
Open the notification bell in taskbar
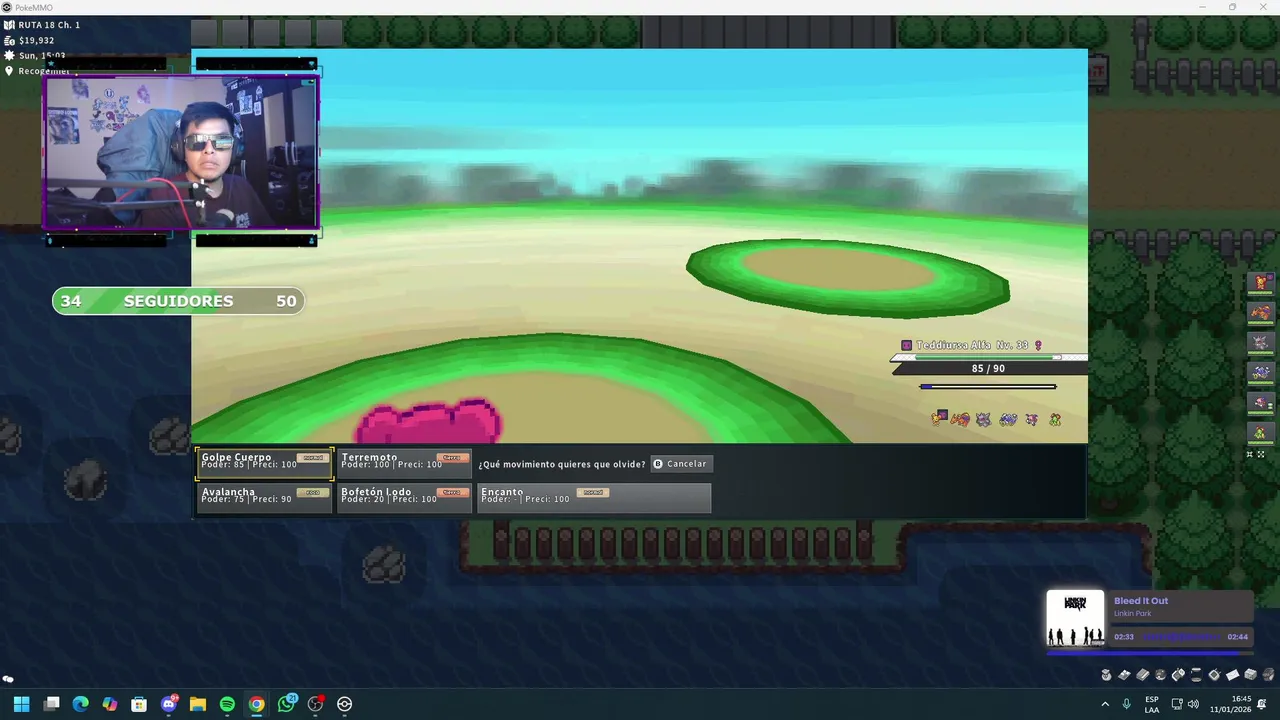pyautogui.click(x=1262, y=704)
